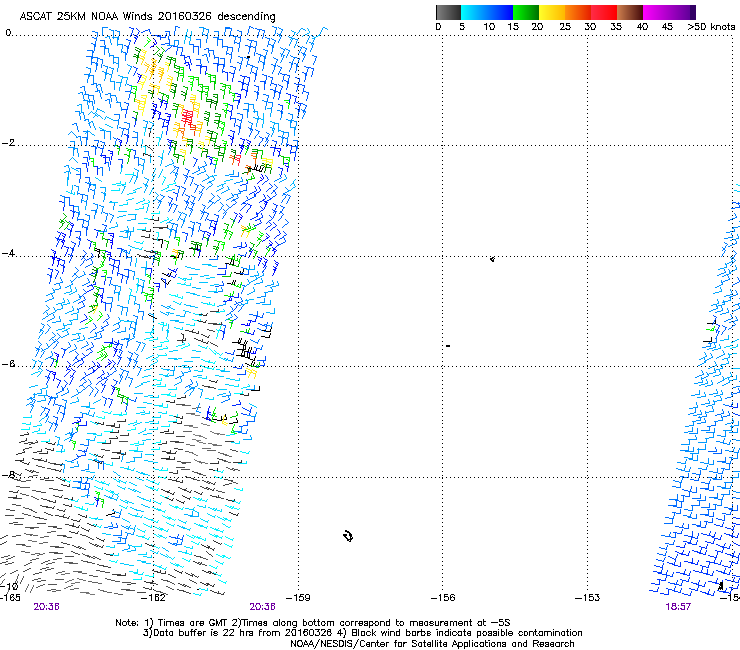Select the '-4' latitude axis label
Image resolution: width=740 pixels, height=650 pixels.
[x=8, y=253]
